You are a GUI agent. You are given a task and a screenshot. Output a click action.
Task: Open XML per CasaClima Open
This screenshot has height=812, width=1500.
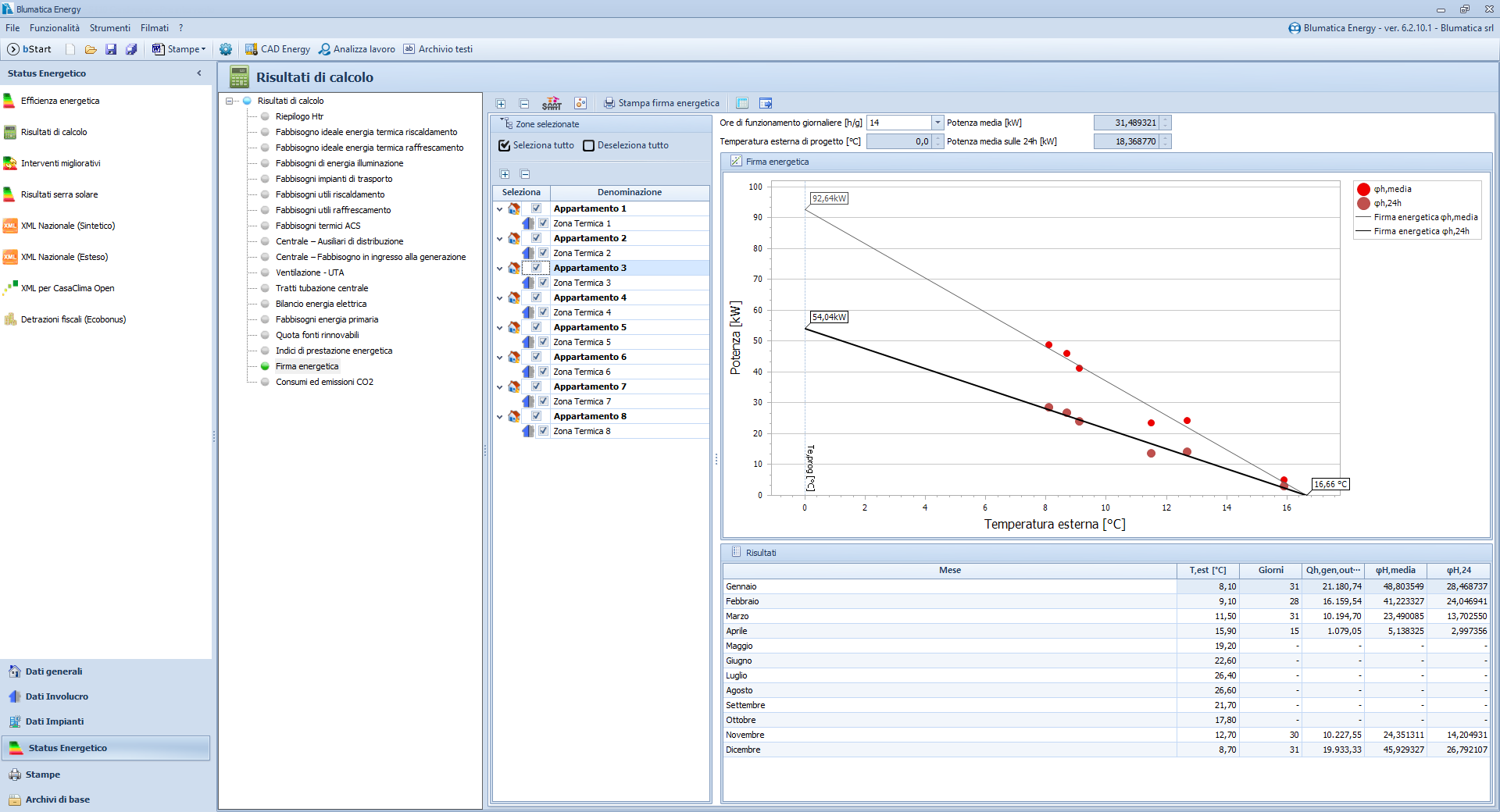click(67, 288)
